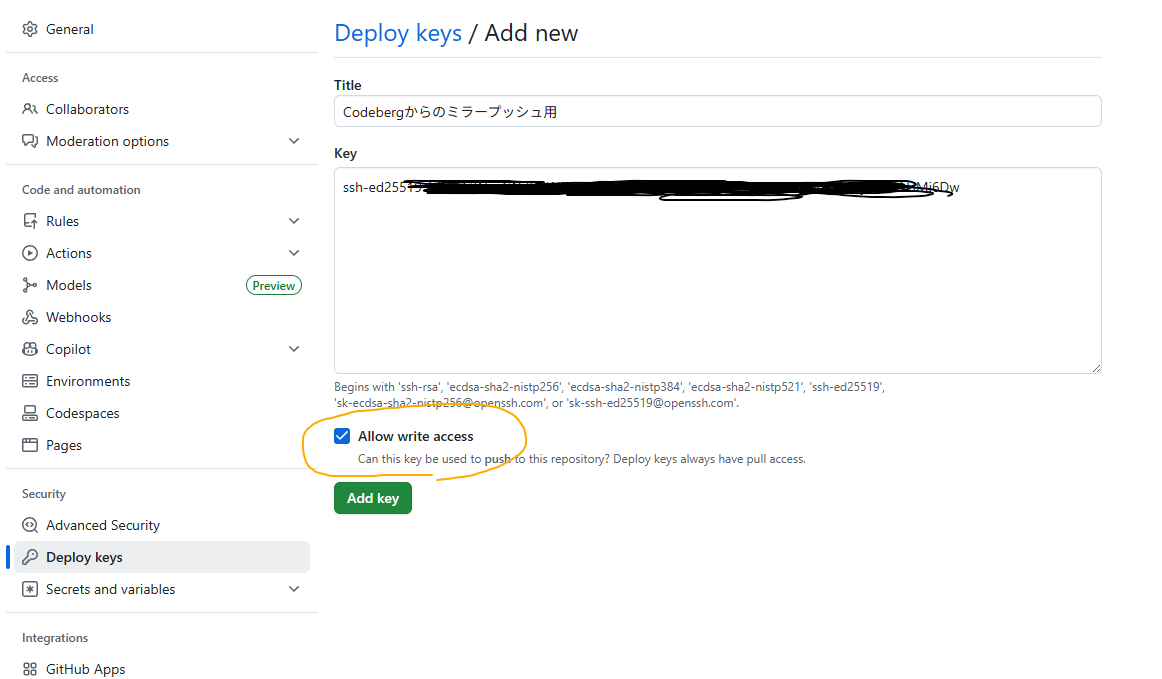Click the Copilot label in sidebar
This screenshot has width=1162, height=679.
(68, 349)
